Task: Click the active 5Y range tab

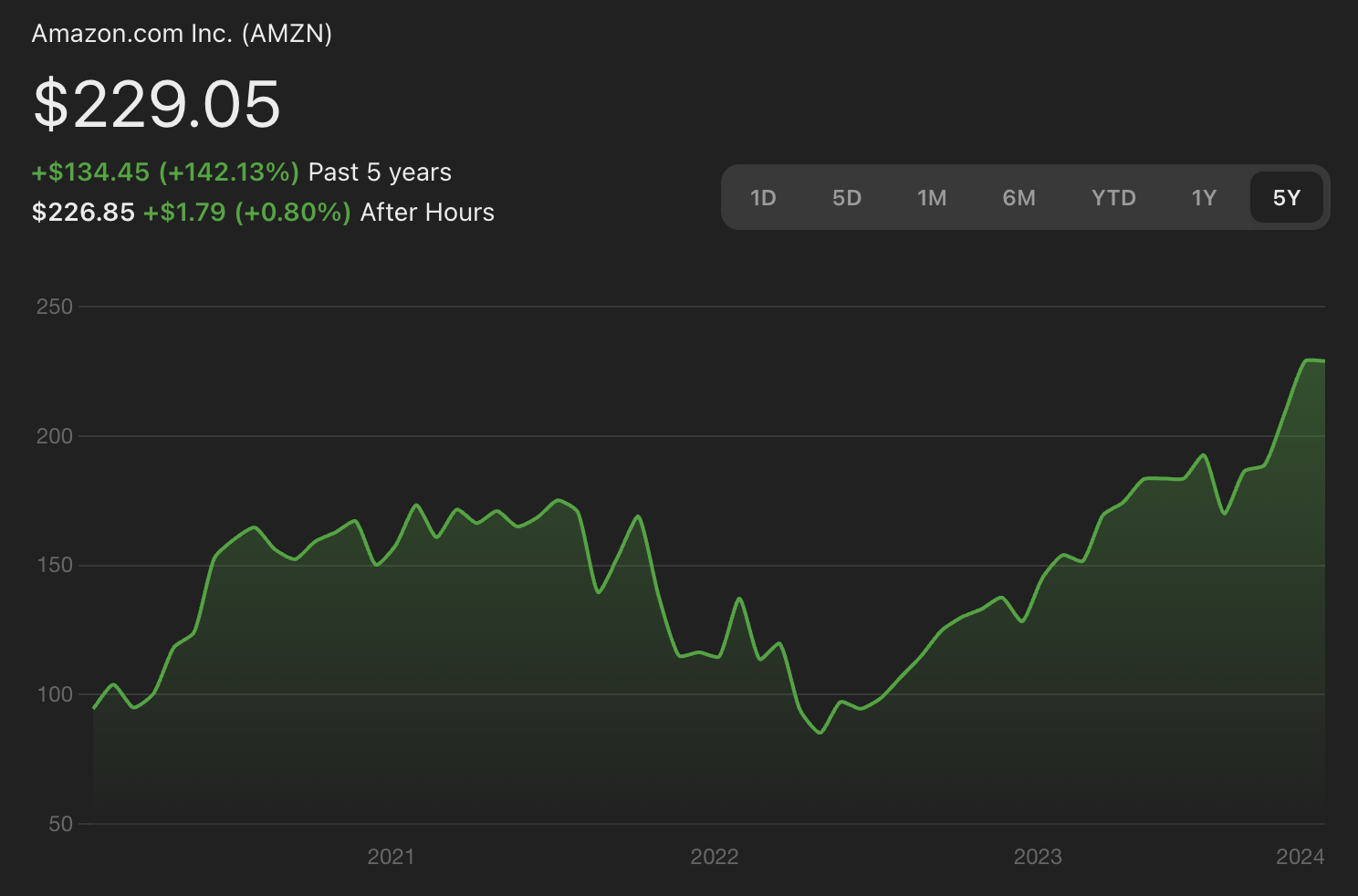Action: pos(1287,198)
